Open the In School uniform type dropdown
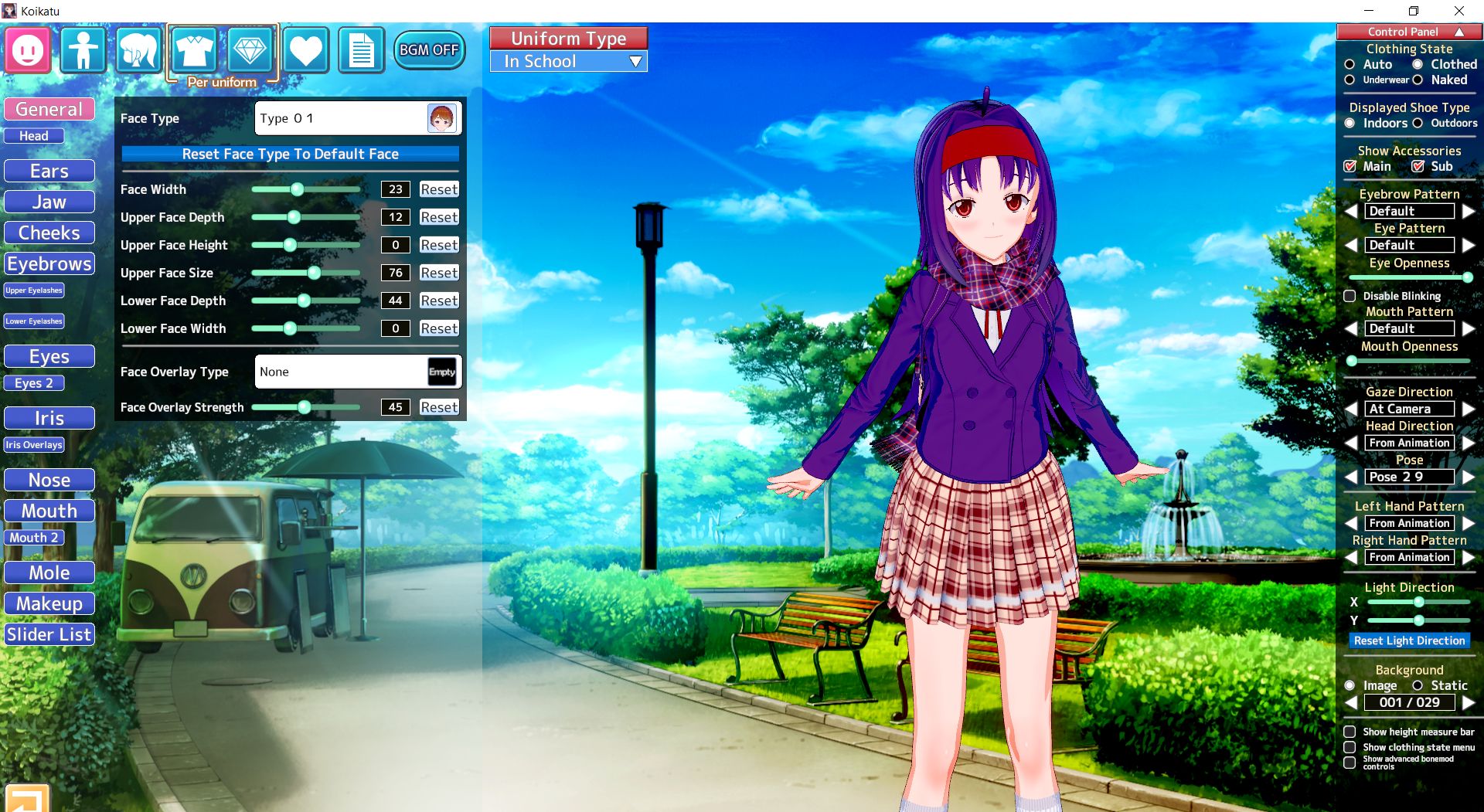This screenshot has width=1484, height=812. pyautogui.click(x=568, y=61)
